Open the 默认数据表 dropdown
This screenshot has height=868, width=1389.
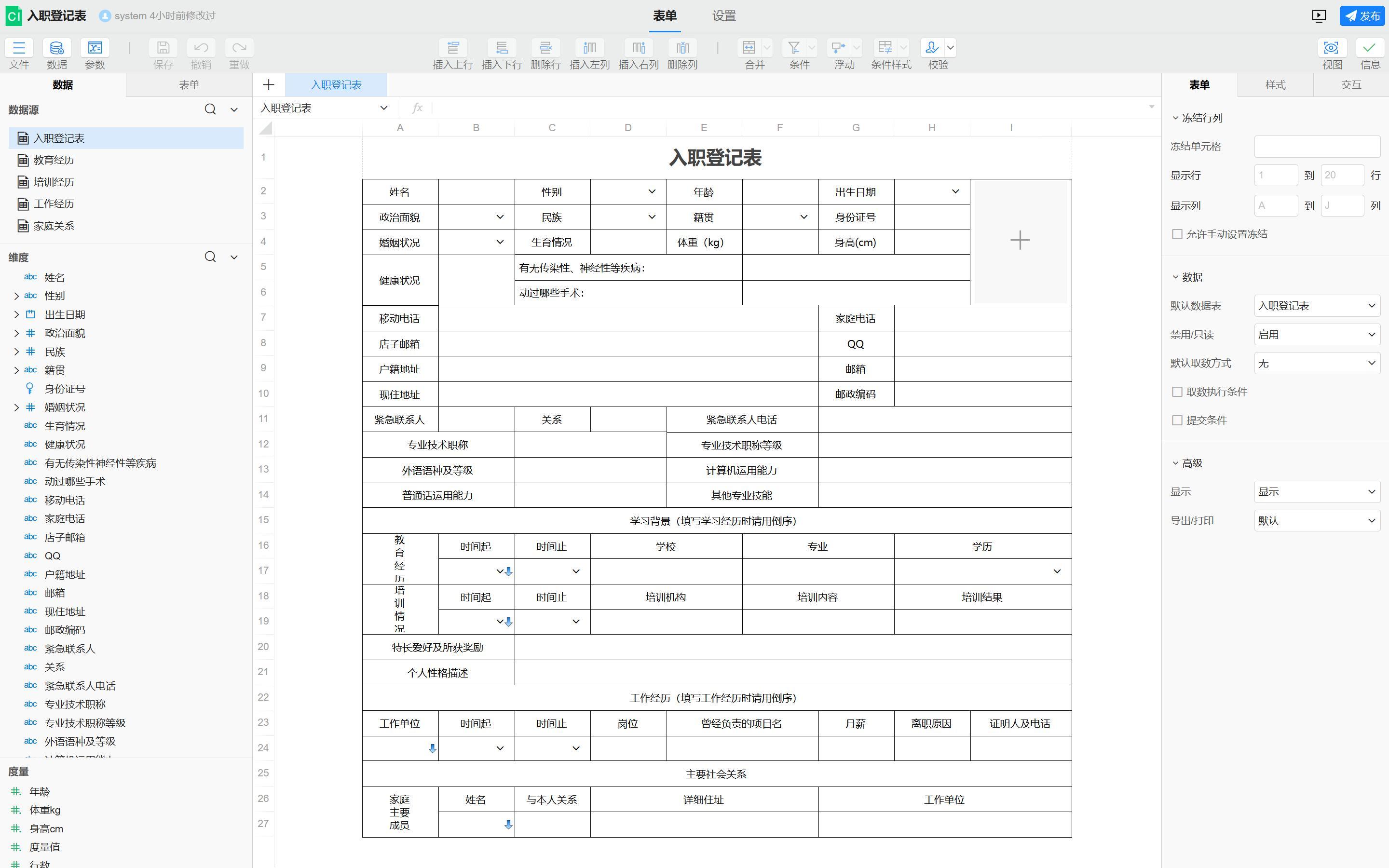(x=1317, y=306)
